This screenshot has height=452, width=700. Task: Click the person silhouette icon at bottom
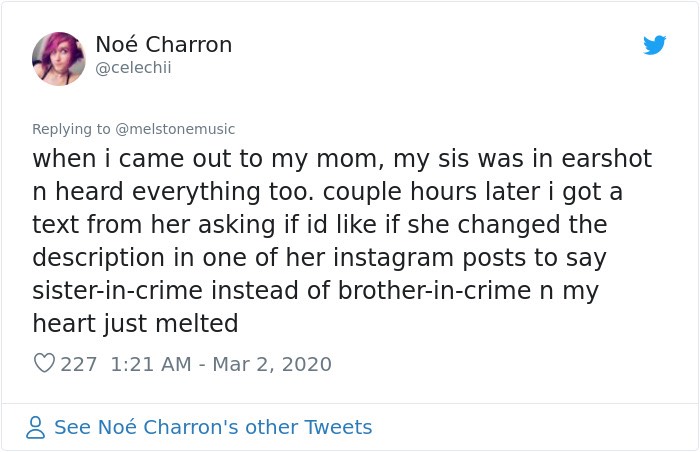coord(35,427)
